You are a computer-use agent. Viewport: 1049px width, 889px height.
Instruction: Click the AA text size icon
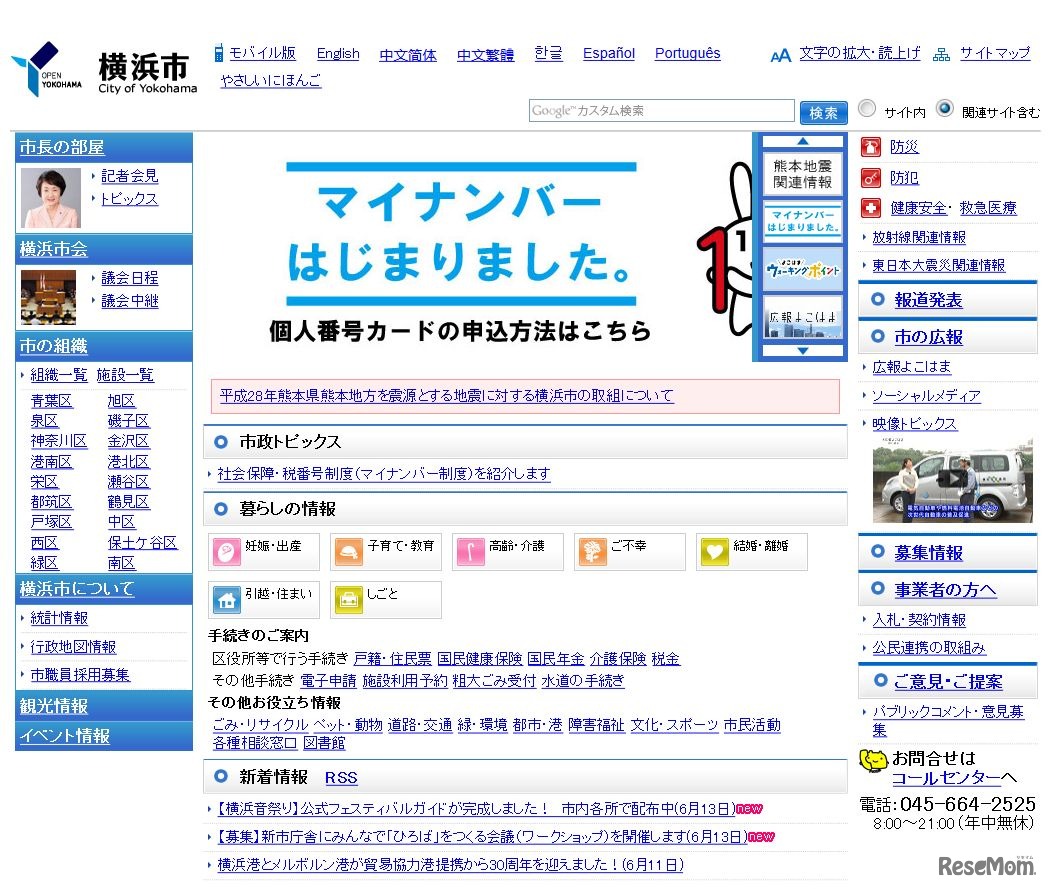click(x=780, y=56)
